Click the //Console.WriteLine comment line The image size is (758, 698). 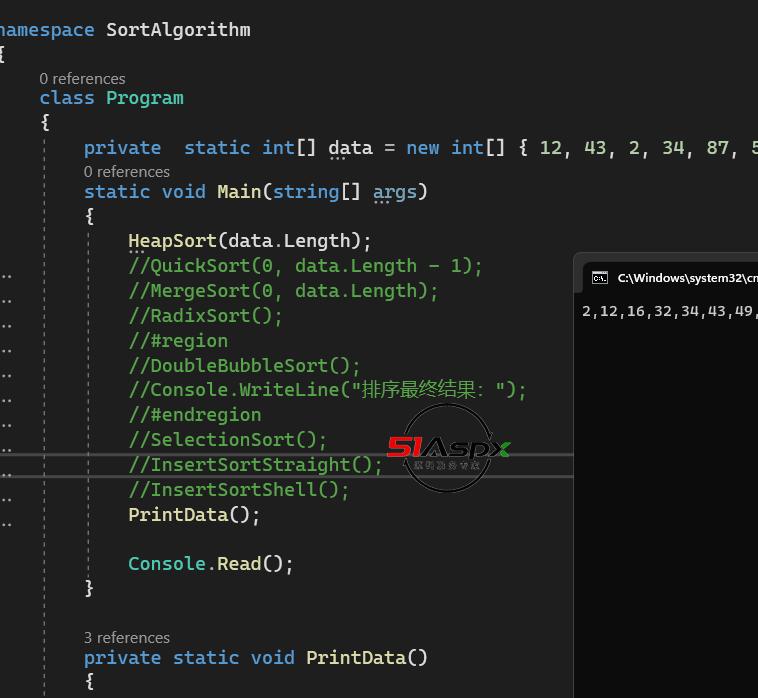pyautogui.click(x=327, y=390)
